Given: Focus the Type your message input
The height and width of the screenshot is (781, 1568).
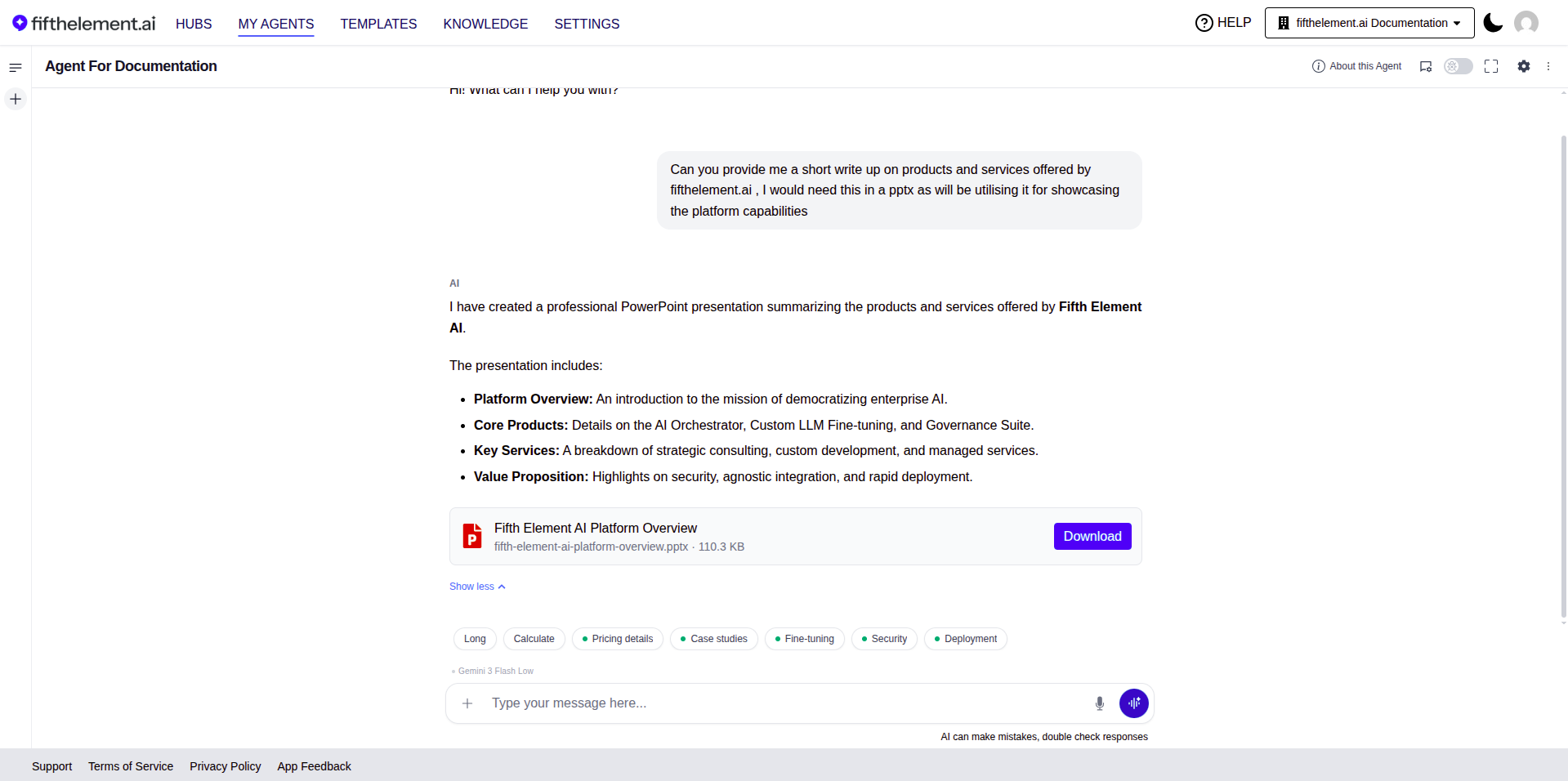Looking at the screenshot, I should coord(784,703).
